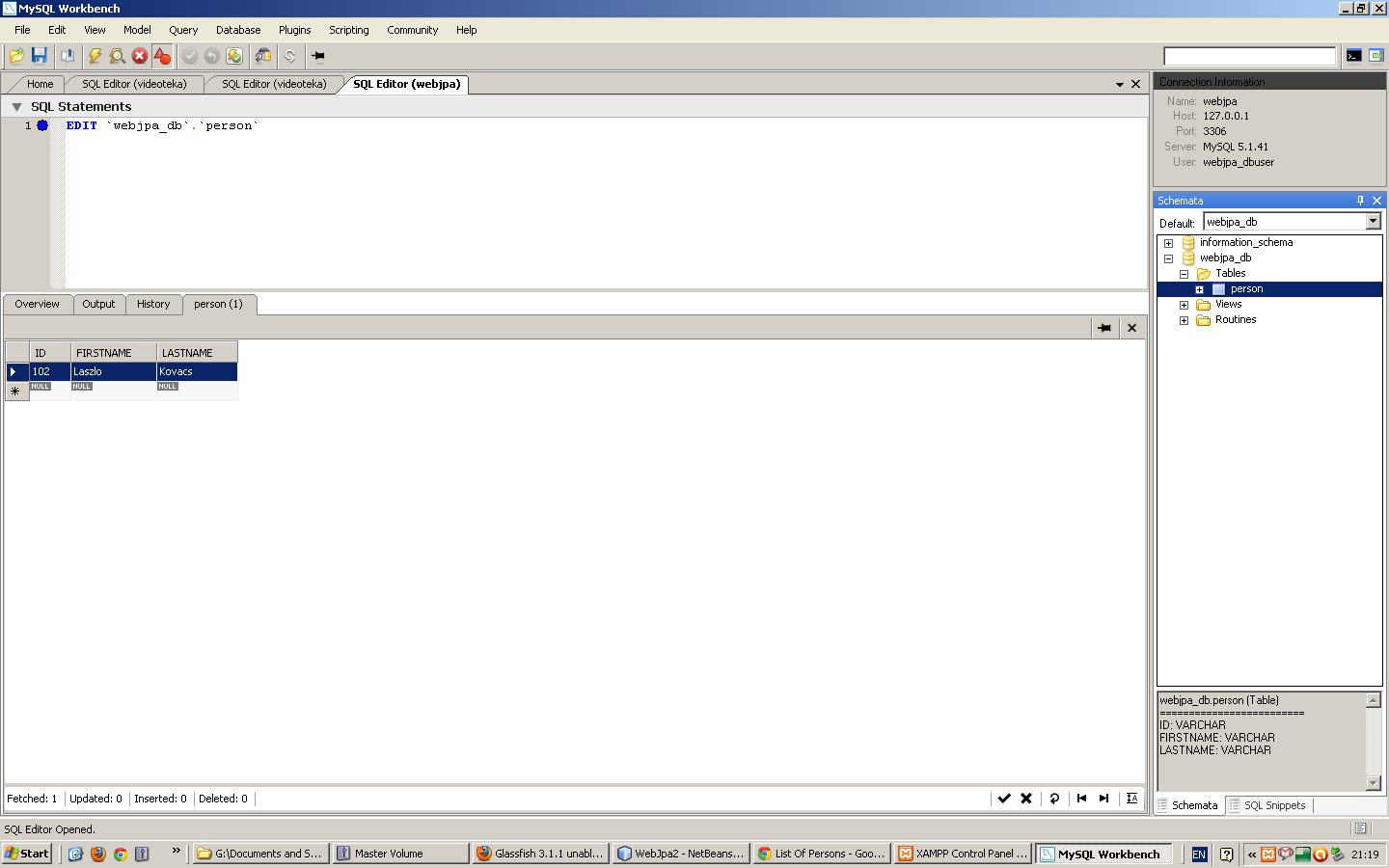Open the Output tab
The image size is (1389, 868).
click(98, 304)
